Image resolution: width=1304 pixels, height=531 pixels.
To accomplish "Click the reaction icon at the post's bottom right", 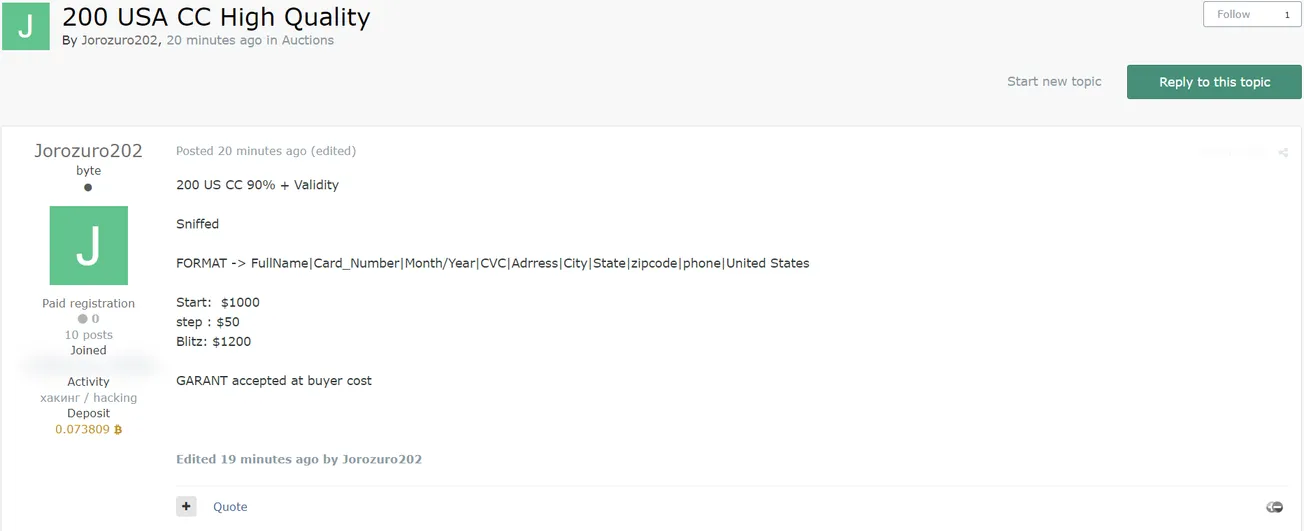I will (1274, 507).
